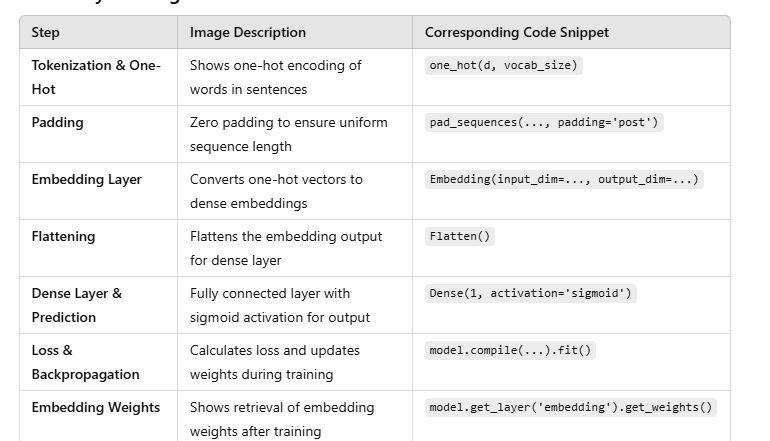Click 'Converts one-hot vectors to dense embeddings' description
This screenshot has height=441, width=770.
(x=276, y=191)
